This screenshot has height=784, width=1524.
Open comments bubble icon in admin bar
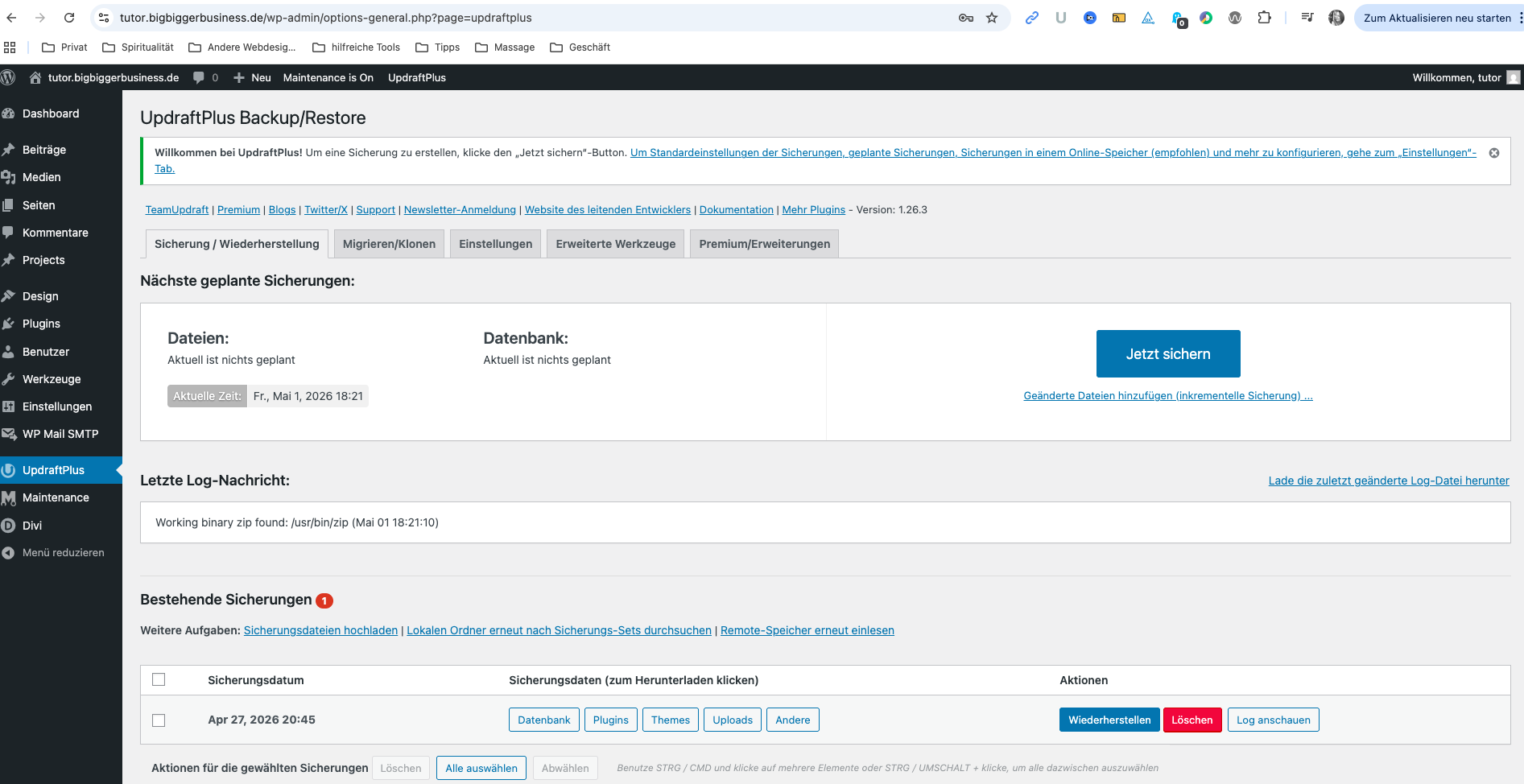pos(198,77)
